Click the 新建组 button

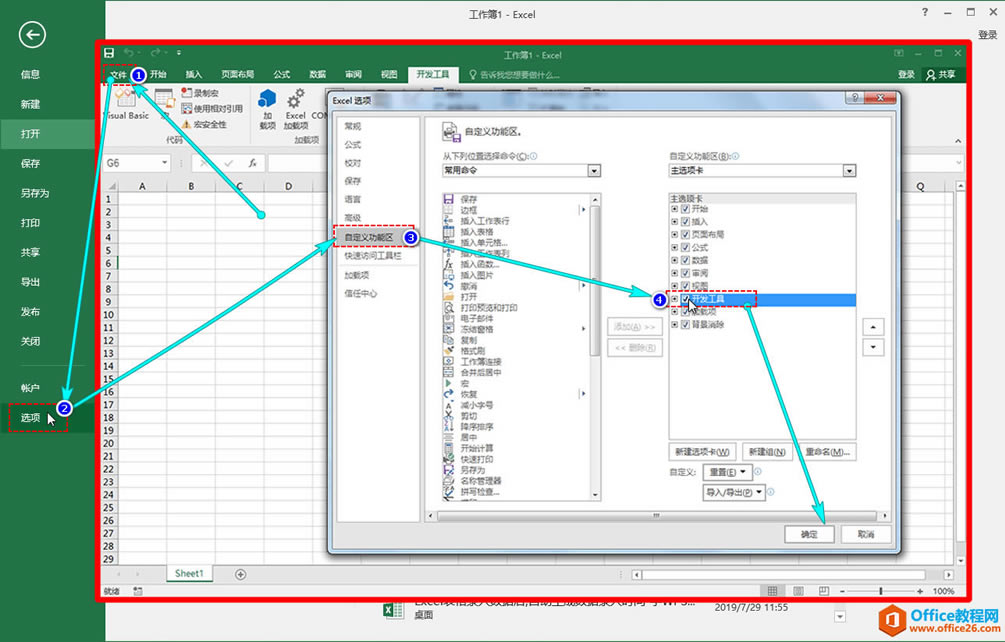(767, 452)
